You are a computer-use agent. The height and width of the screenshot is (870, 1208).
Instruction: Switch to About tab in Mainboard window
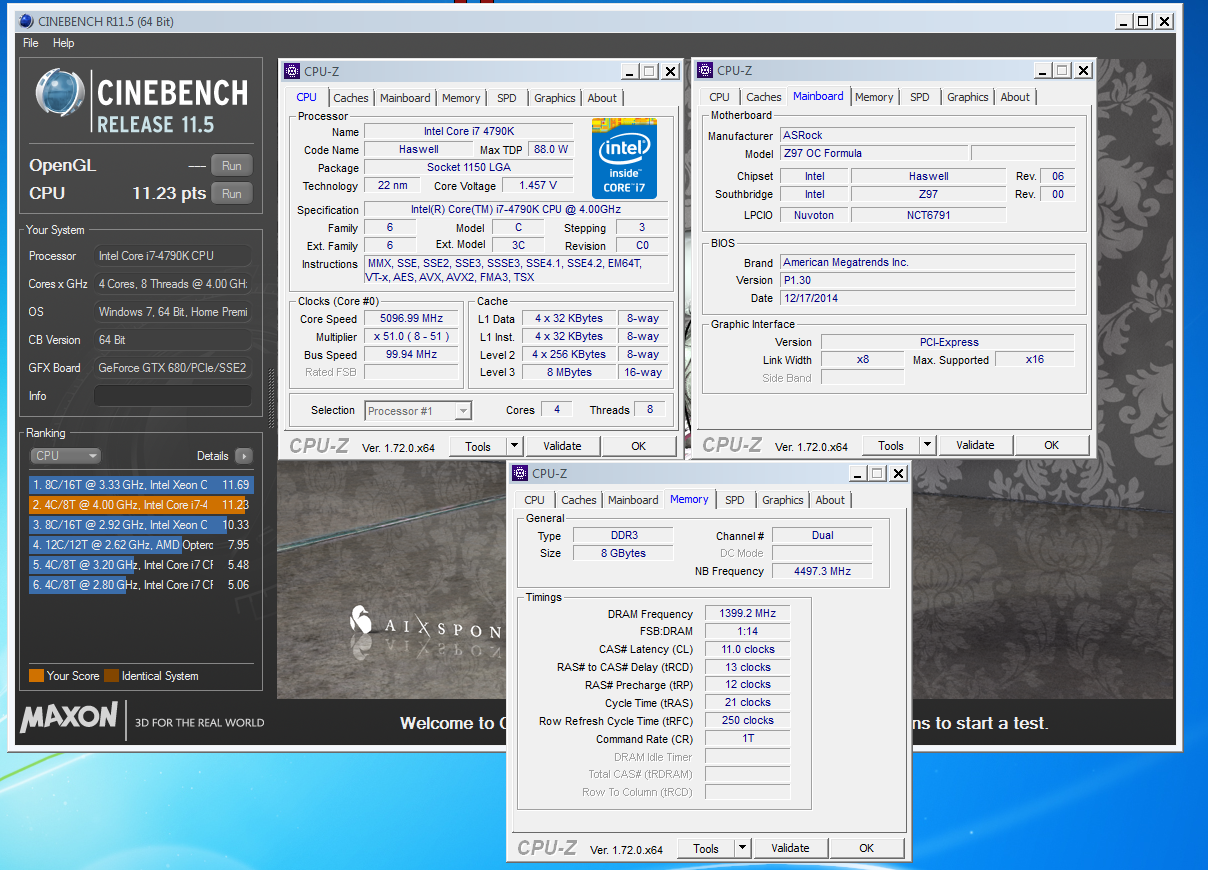(1015, 97)
